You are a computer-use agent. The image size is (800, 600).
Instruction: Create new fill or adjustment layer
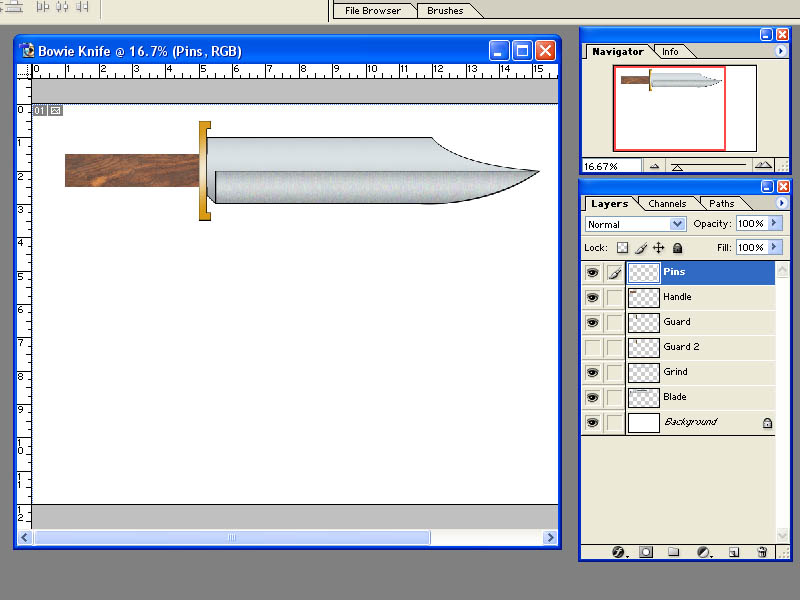click(x=704, y=552)
